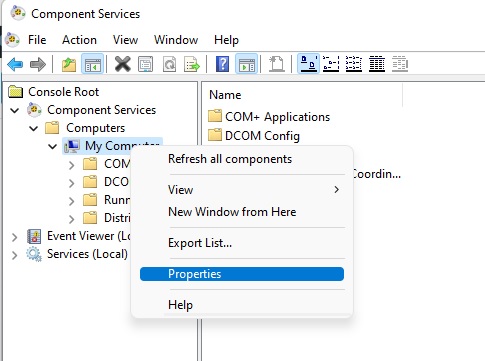The image size is (485, 361).
Task: Select Detail view toolbar button
Action: [x=377, y=64]
